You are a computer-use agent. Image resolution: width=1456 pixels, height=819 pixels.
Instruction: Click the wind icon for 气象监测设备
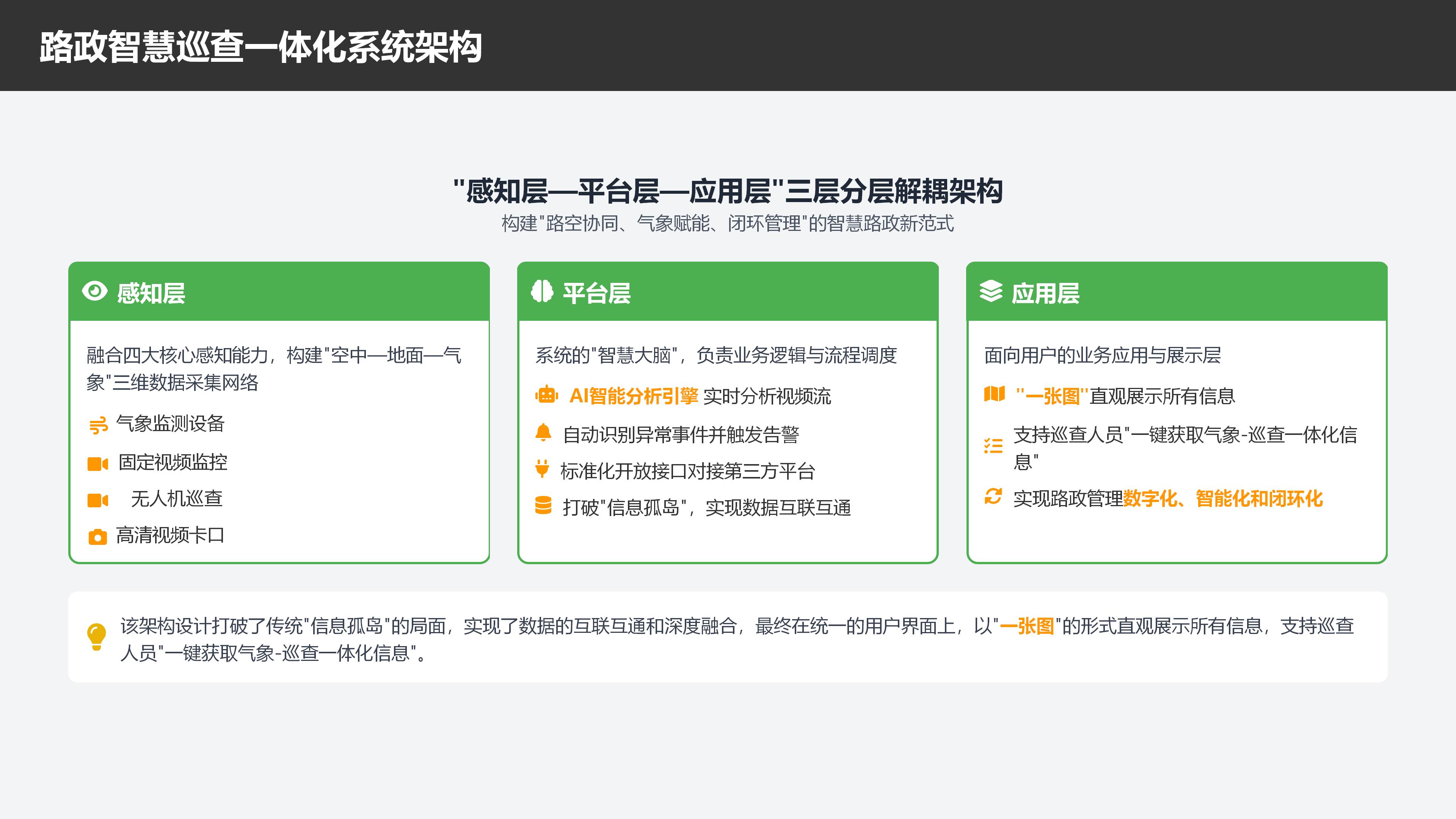point(98,425)
